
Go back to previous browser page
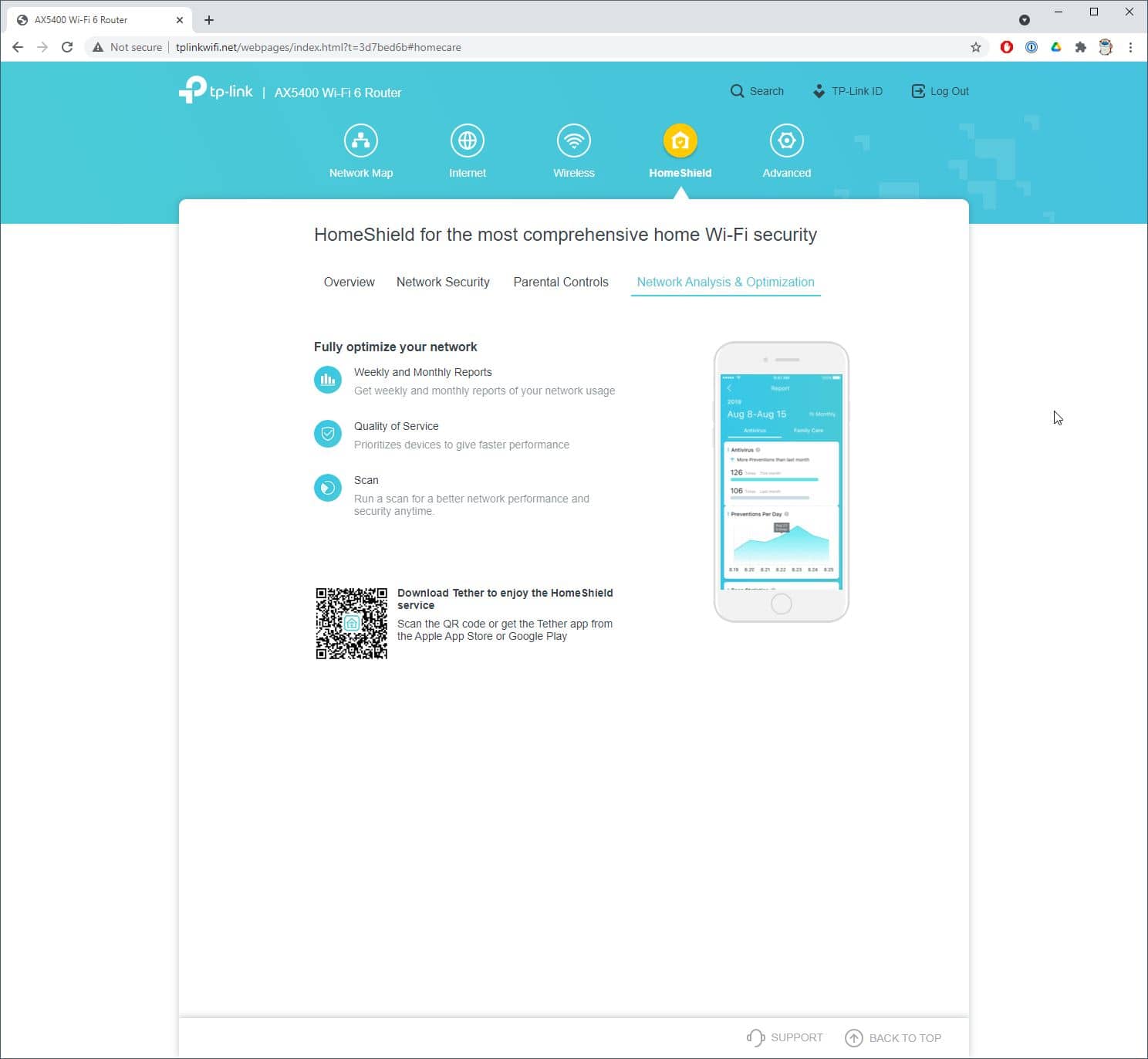tap(18, 47)
